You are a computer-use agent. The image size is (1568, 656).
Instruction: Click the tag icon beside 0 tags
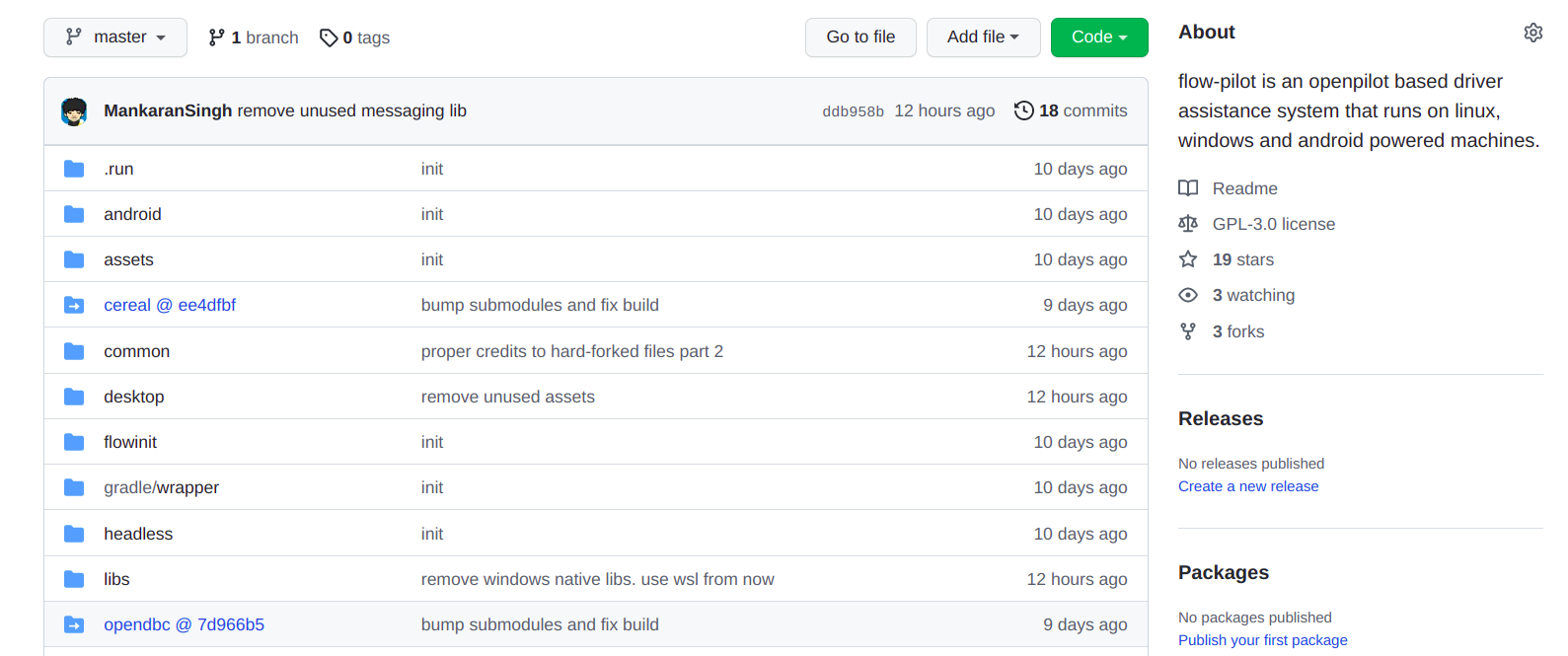[329, 37]
